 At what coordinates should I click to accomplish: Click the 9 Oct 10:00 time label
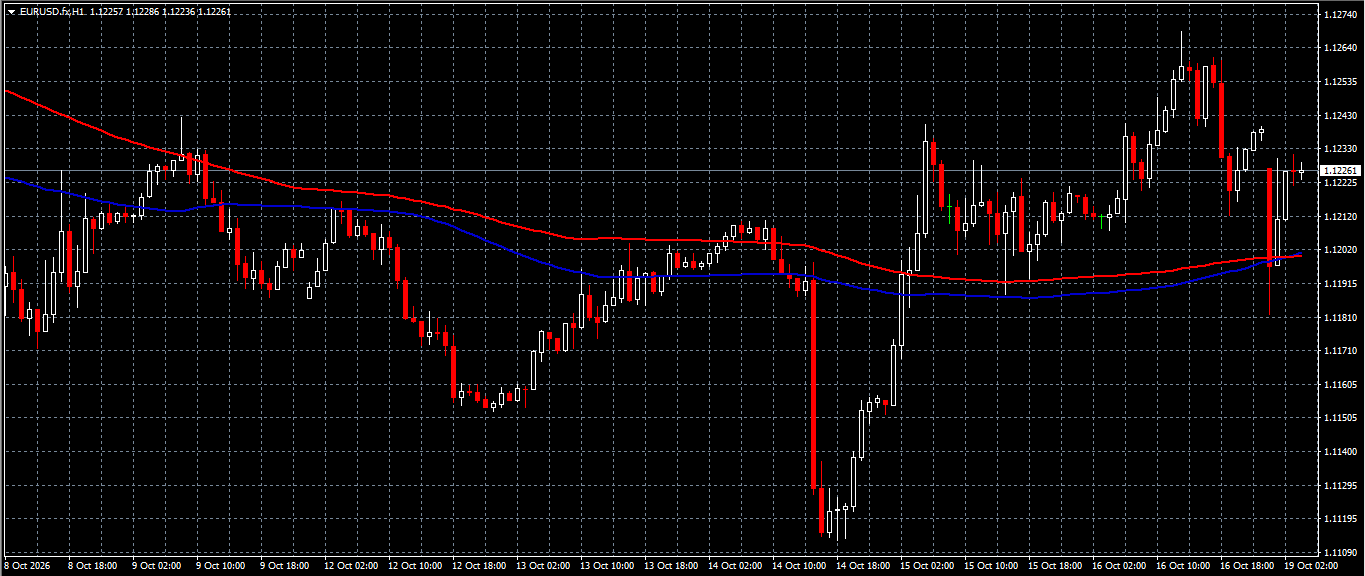click(x=220, y=566)
